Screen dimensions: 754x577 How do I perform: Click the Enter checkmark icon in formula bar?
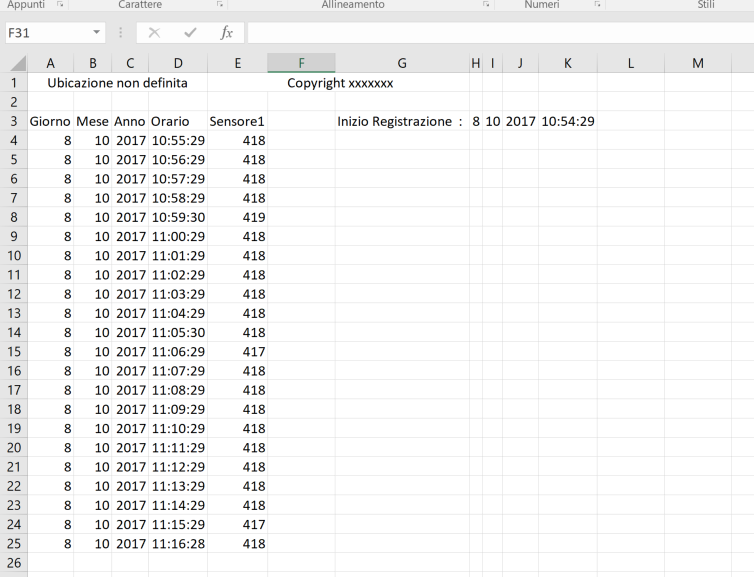click(x=190, y=33)
